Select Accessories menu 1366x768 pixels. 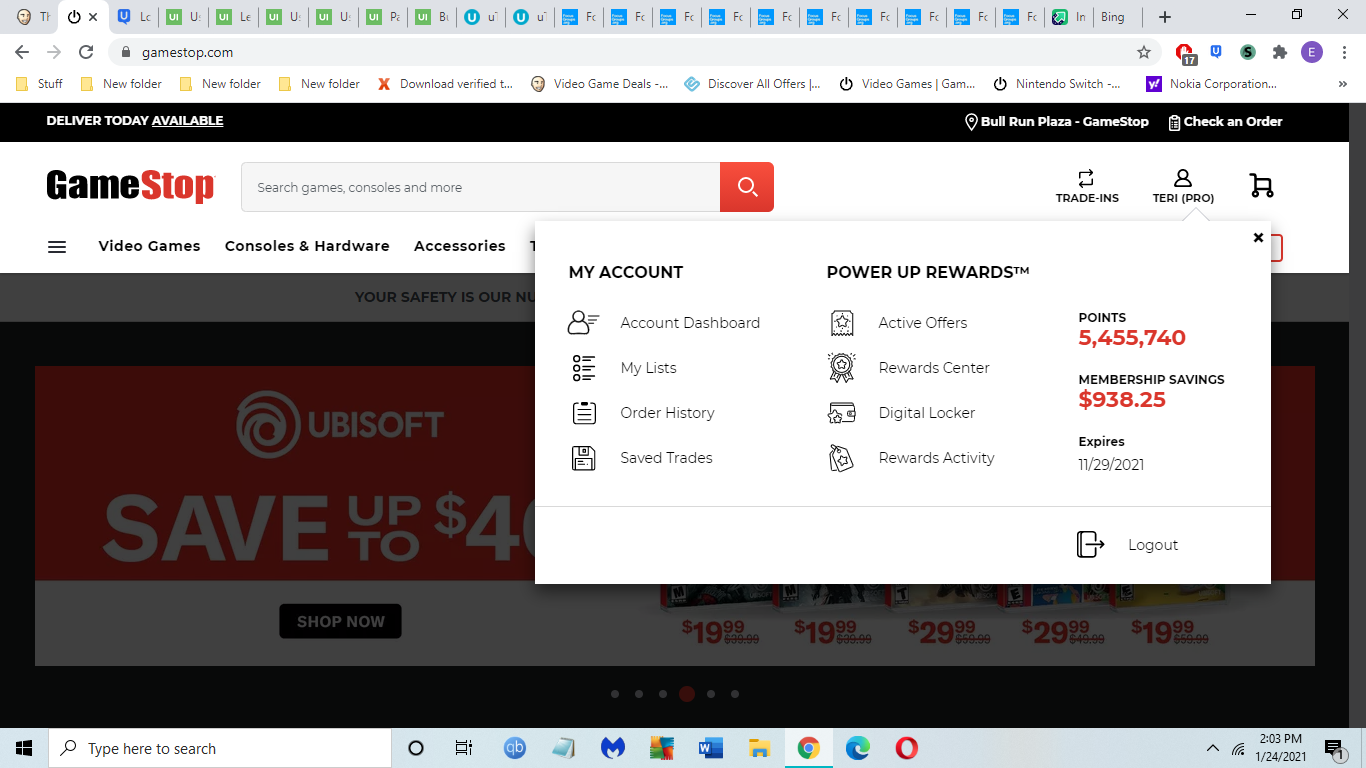pyautogui.click(x=460, y=246)
